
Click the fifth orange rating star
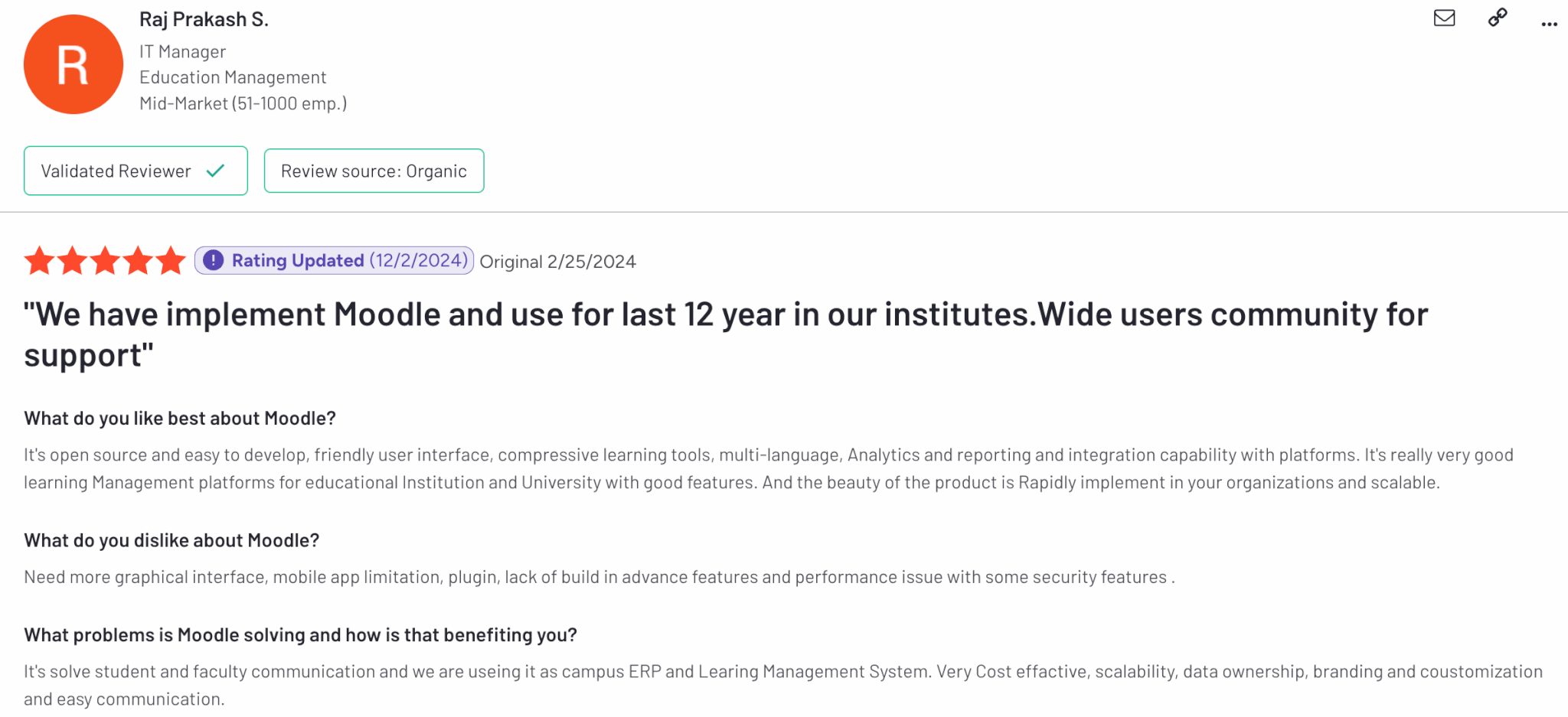tap(171, 261)
